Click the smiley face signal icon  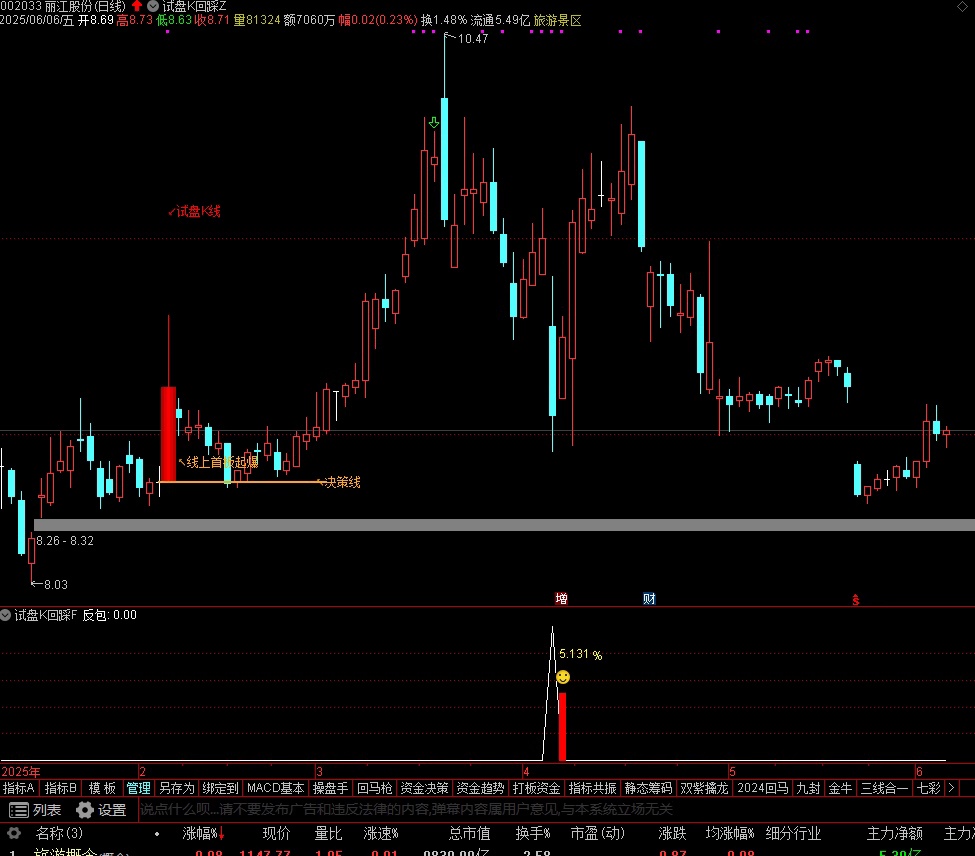coord(563,678)
